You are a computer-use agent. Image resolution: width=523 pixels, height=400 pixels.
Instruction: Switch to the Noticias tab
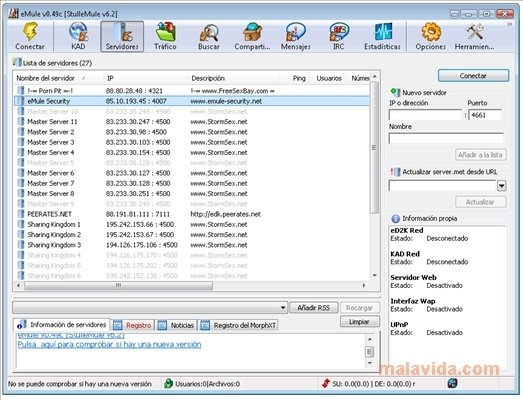(x=177, y=325)
